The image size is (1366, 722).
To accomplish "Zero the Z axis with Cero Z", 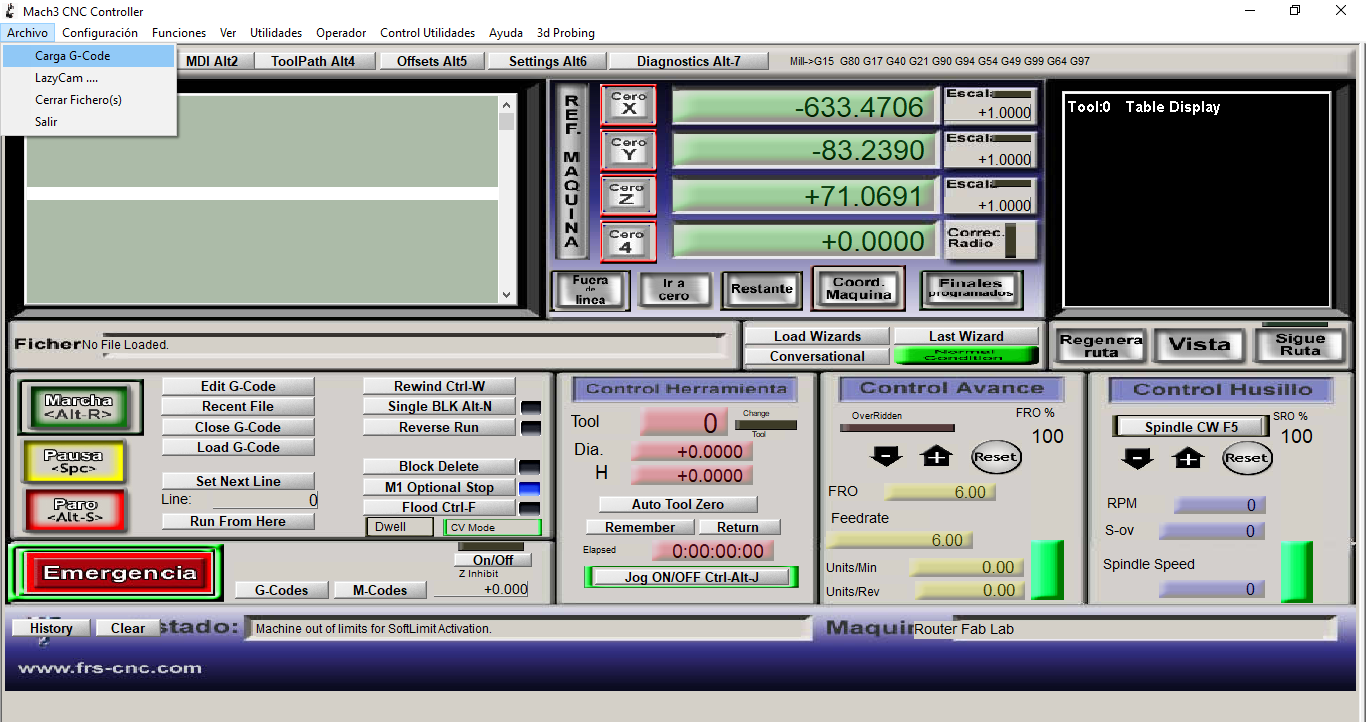I will tap(628, 195).
